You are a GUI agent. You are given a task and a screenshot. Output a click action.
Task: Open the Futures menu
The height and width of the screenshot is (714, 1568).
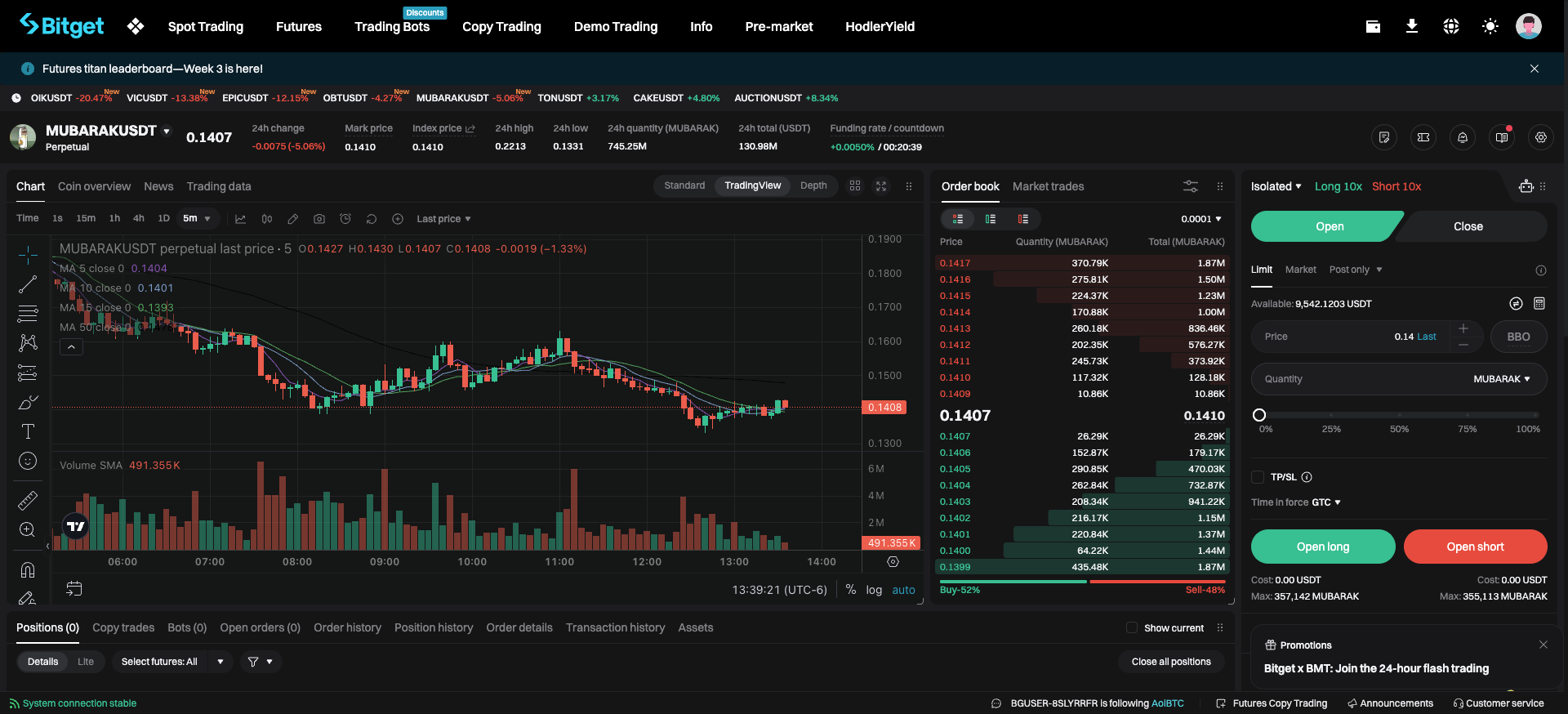click(299, 26)
